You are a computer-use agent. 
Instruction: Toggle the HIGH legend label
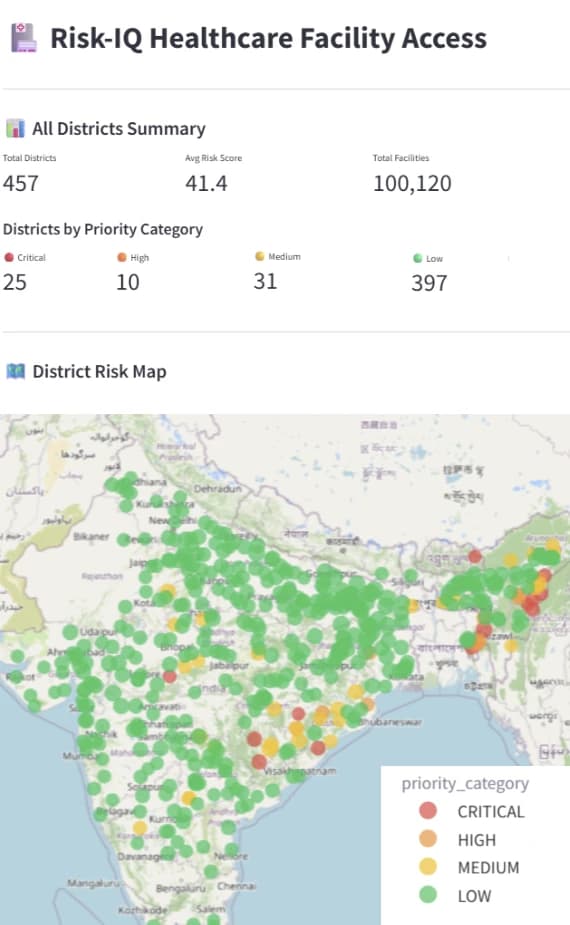click(477, 840)
